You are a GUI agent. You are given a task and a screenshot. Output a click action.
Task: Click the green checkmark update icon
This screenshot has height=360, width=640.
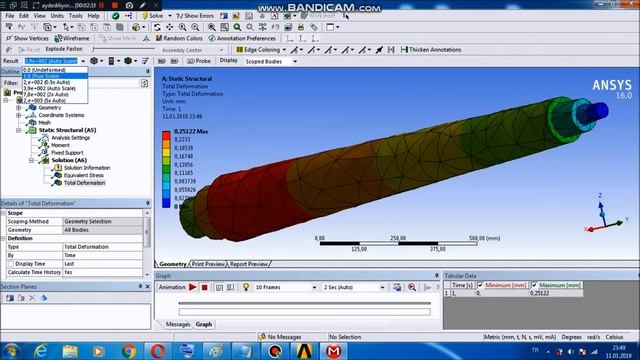click(116, 16)
